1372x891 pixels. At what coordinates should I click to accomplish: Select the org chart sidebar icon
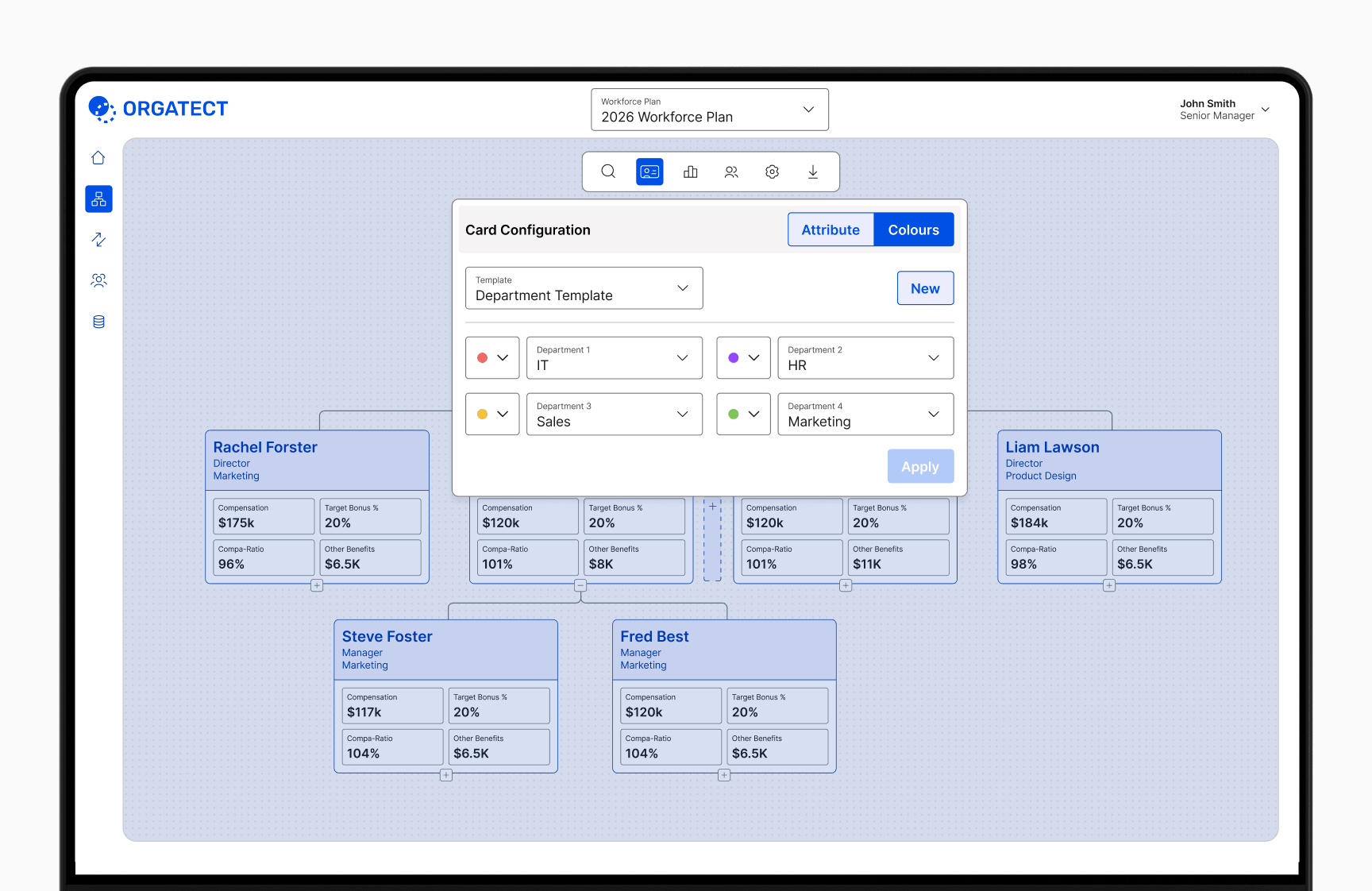coord(98,199)
